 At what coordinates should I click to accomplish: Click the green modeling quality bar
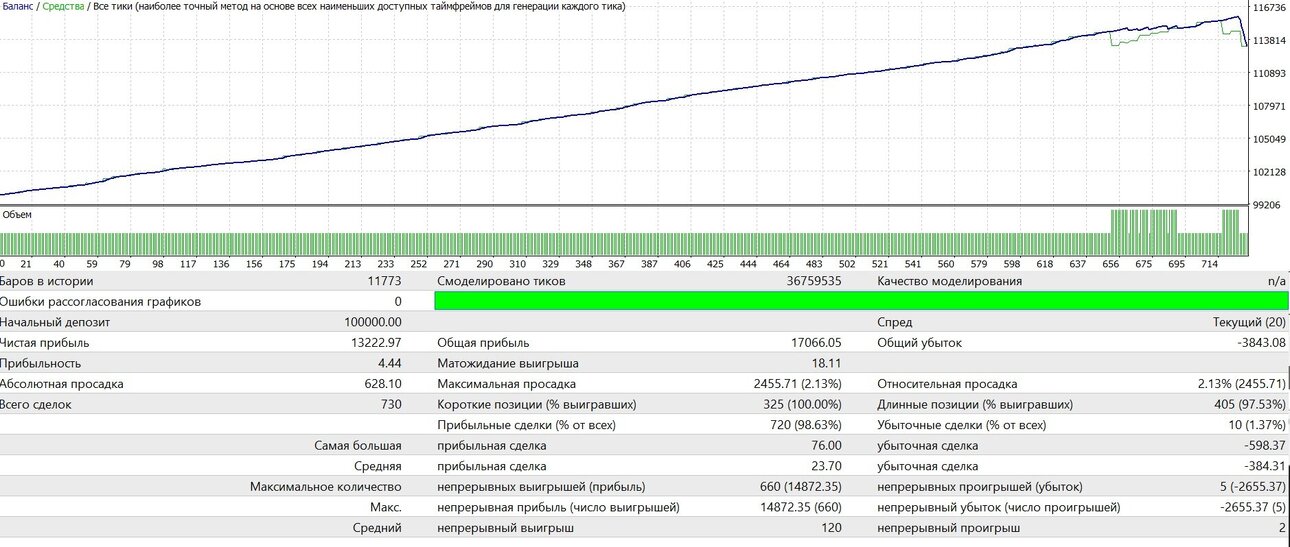click(x=862, y=301)
